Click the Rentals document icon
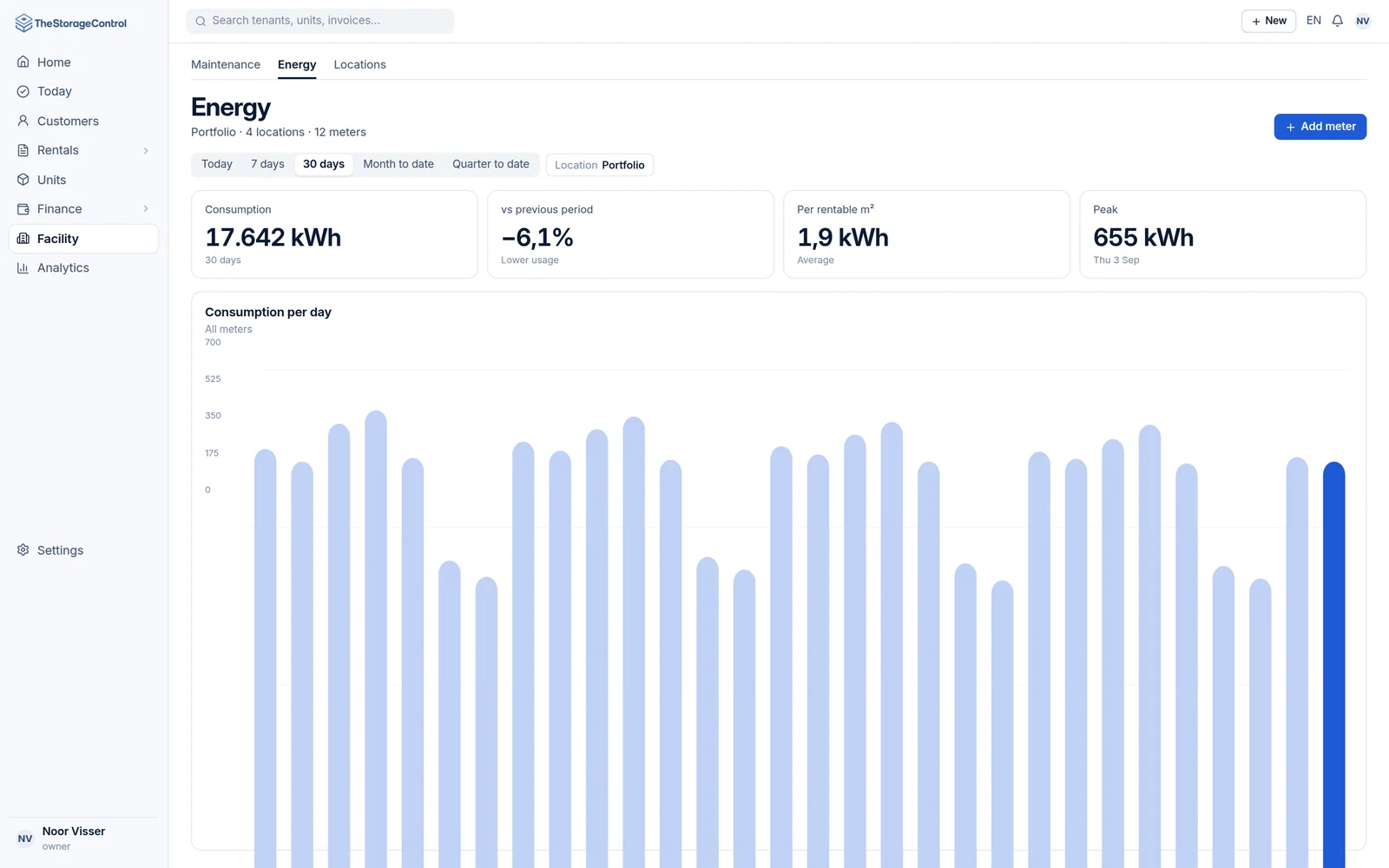1389x868 pixels. [23, 150]
